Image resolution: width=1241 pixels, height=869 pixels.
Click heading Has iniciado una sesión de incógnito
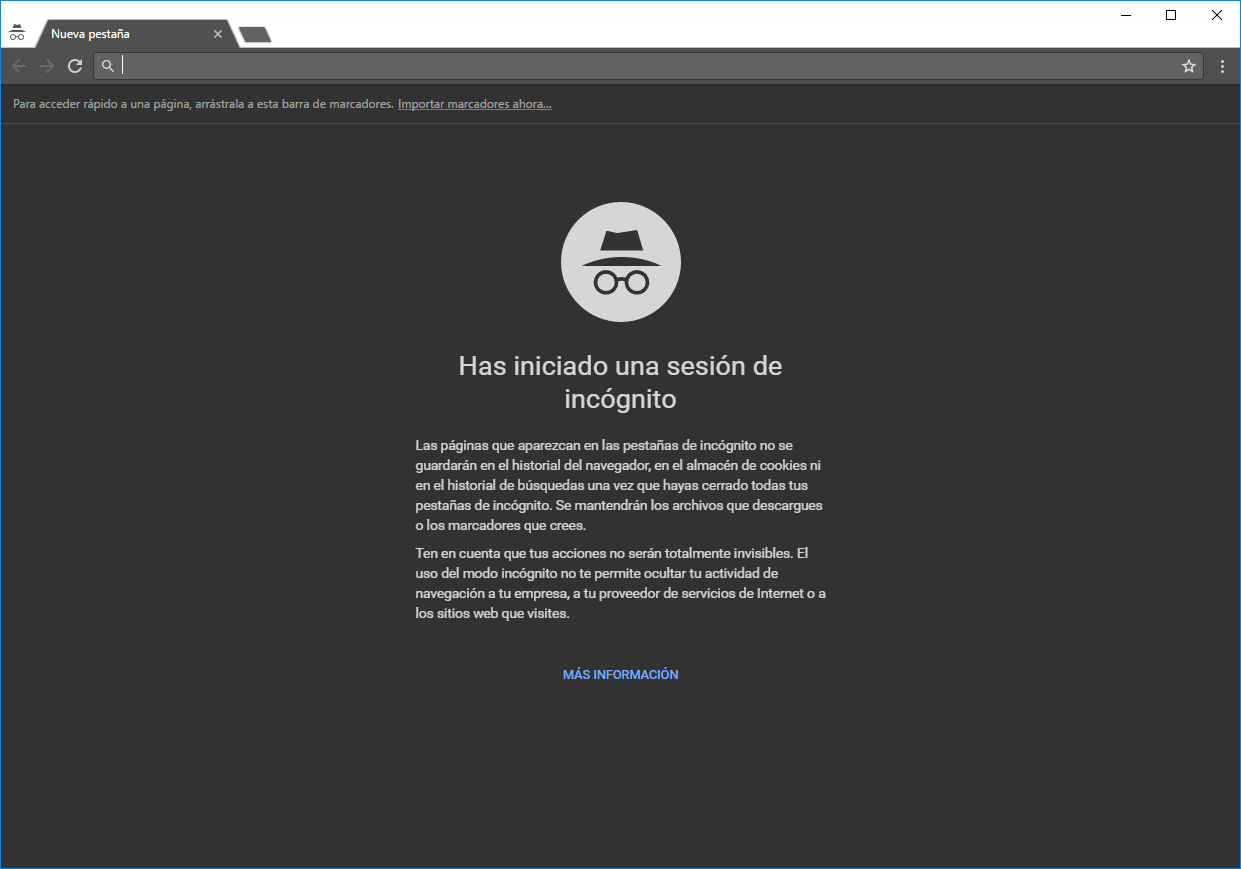coord(621,383)
